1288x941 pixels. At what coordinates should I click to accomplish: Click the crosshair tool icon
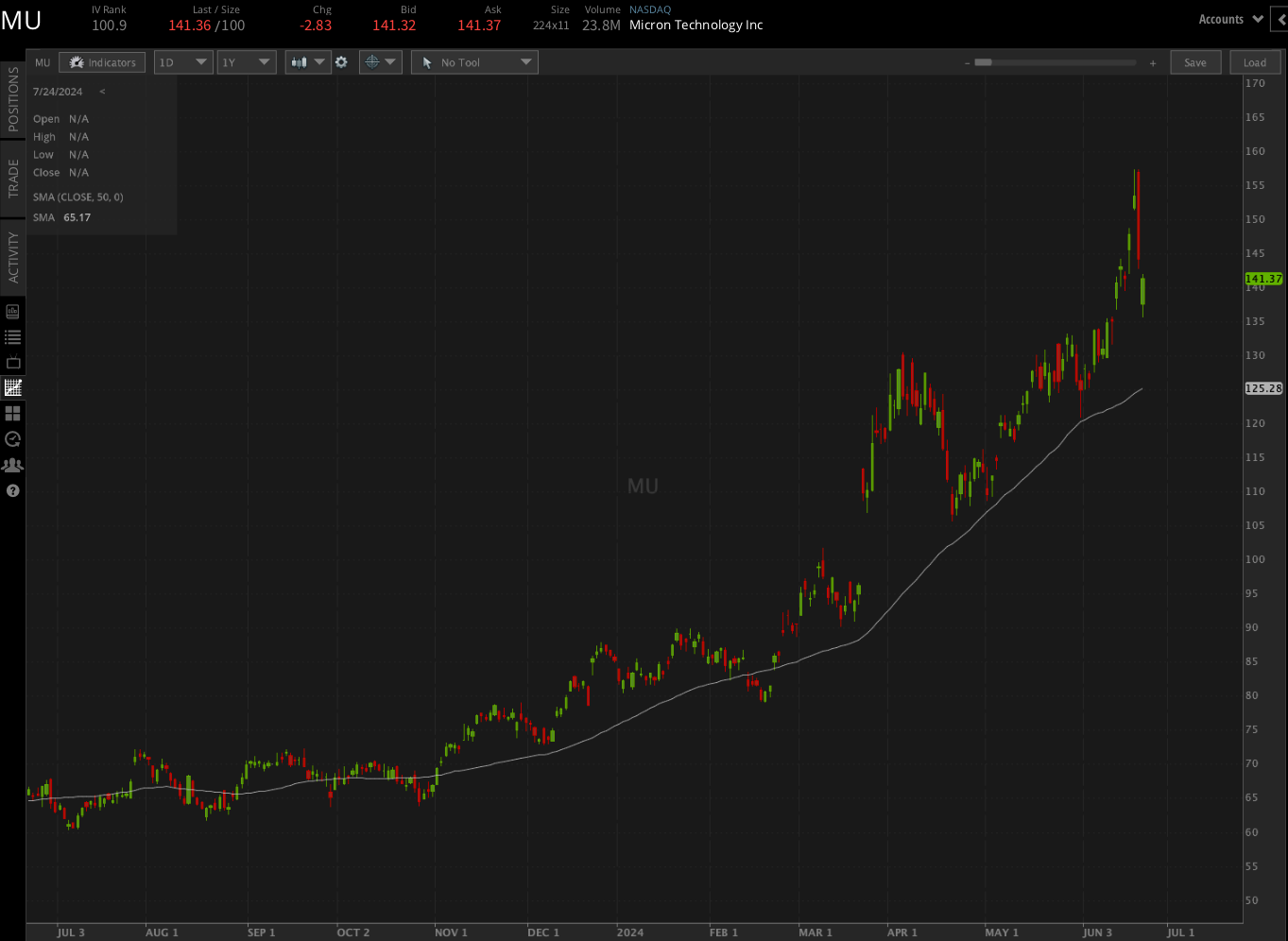[x=373, y=61]
